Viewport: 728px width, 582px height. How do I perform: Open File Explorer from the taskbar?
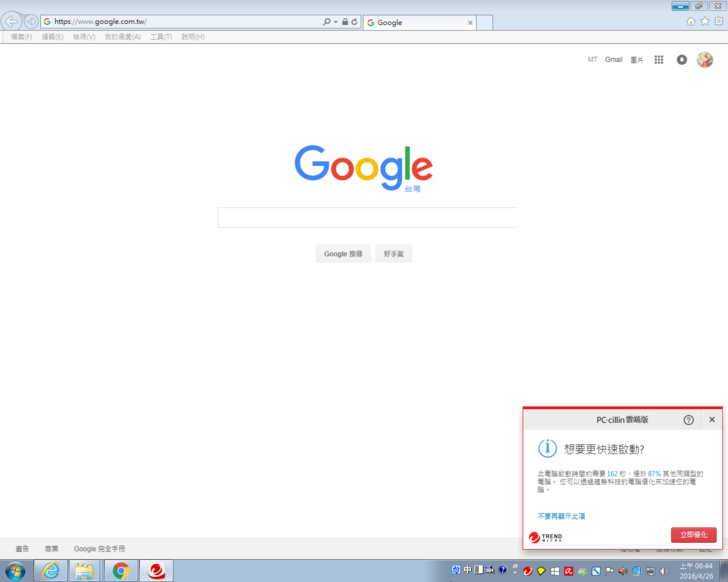coord(84,571)
